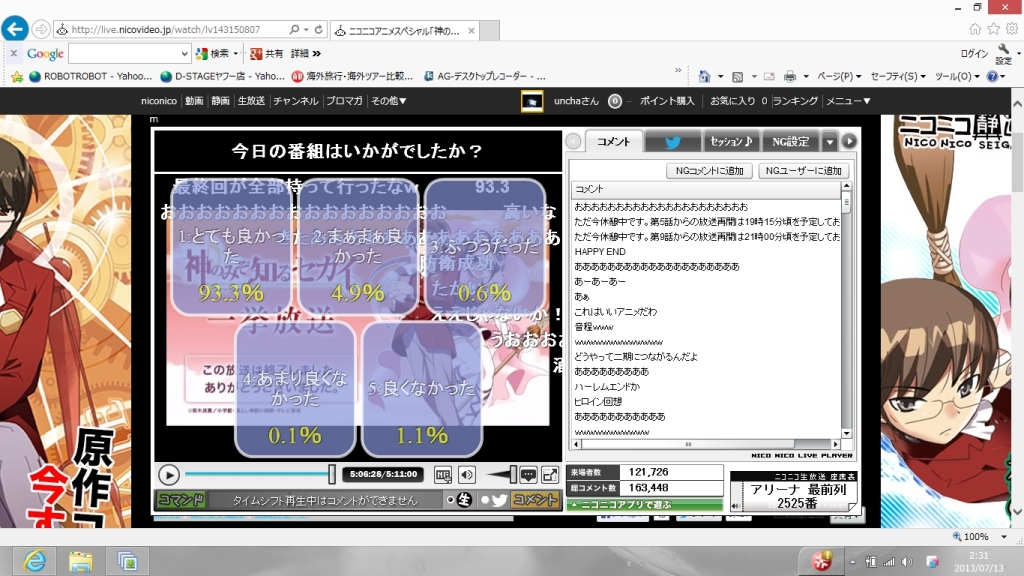The width and height of the screenshot is (1024, 576).
Task: Open the セーフティ(S) dropdown menu
Action: [898, 76]
